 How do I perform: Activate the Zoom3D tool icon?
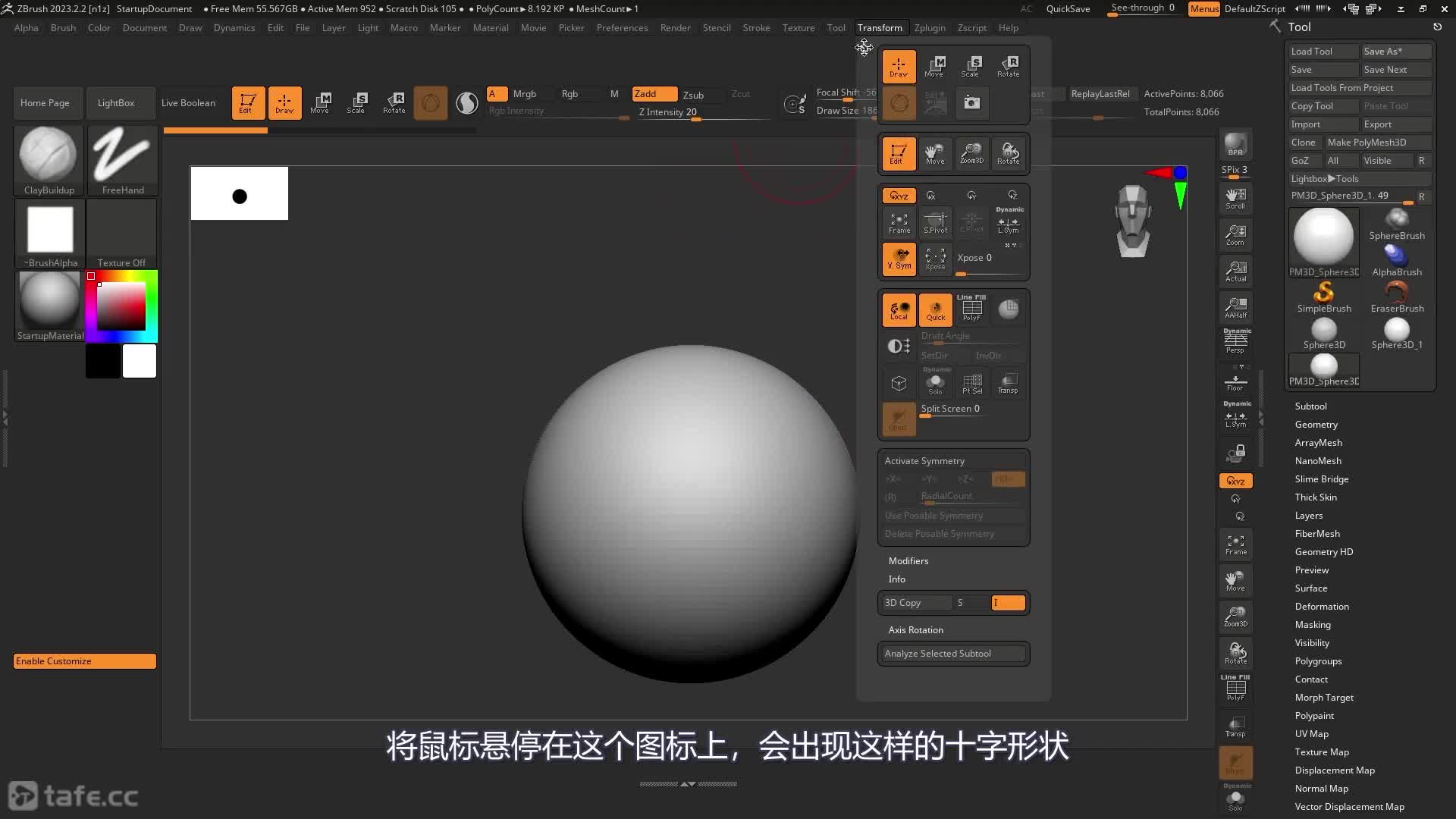(x=972, y=153)
